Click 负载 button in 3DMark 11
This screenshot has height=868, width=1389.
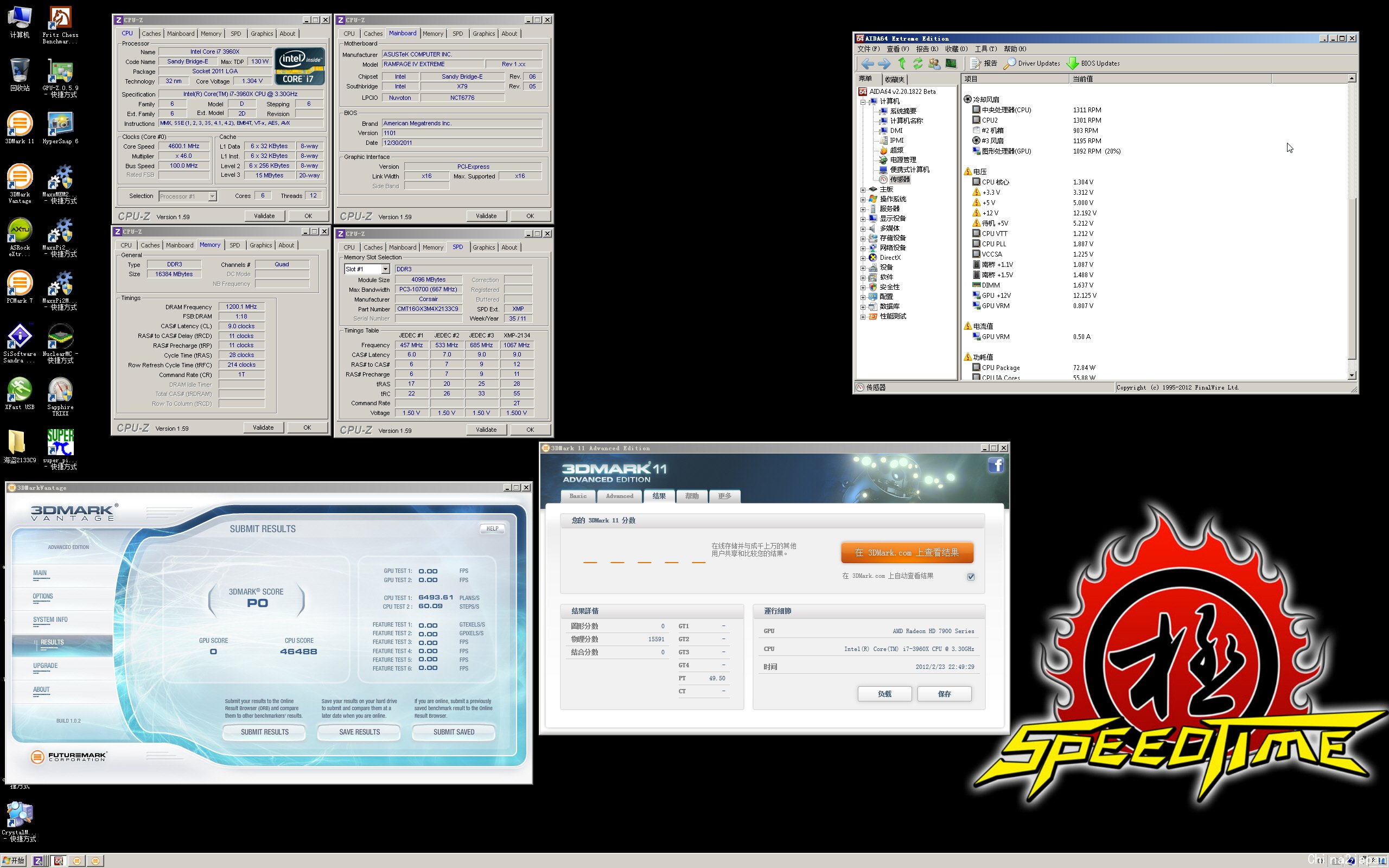click(x=884, y=693)
